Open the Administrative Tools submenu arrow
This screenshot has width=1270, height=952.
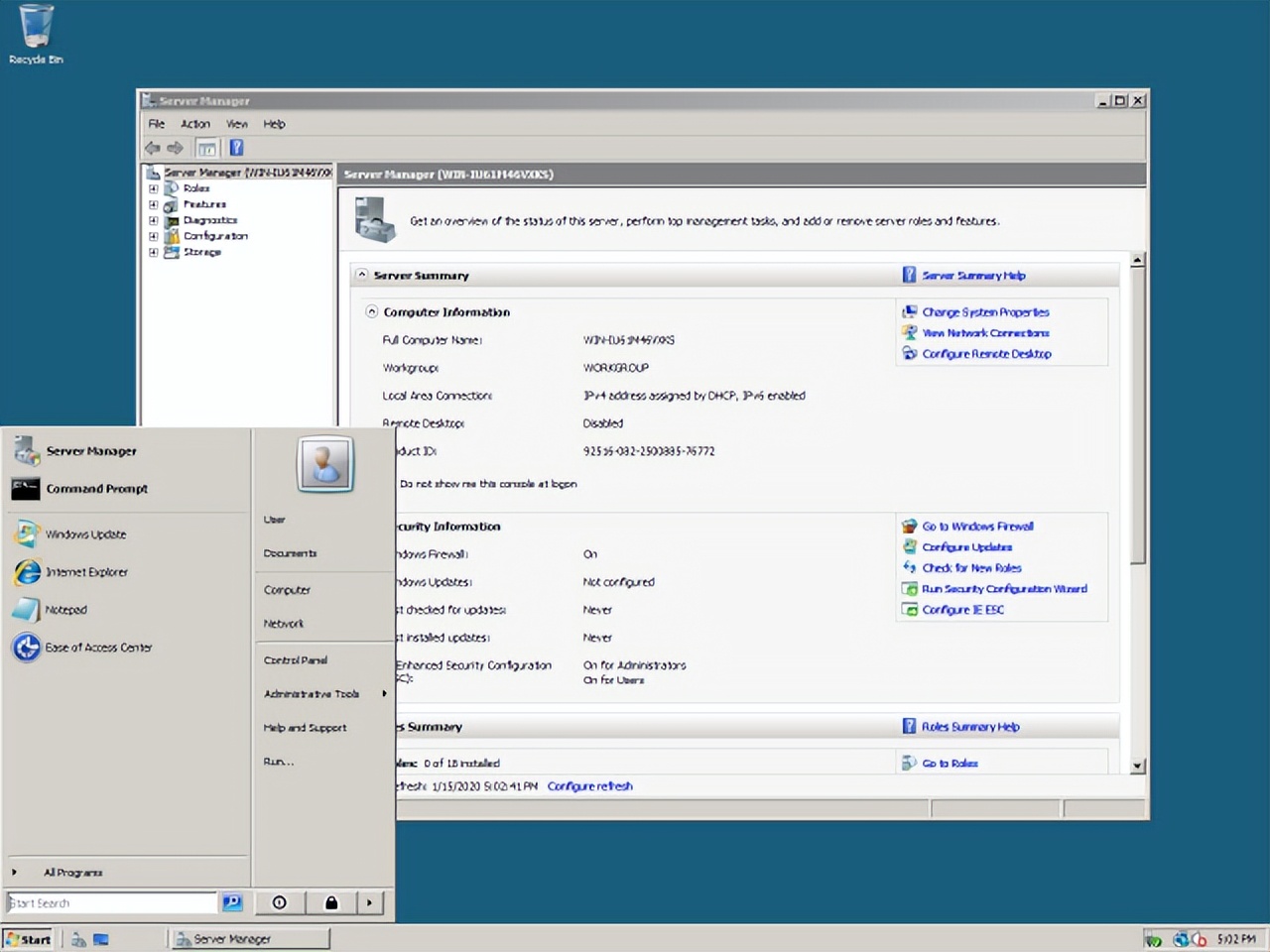tap(384, 694)
